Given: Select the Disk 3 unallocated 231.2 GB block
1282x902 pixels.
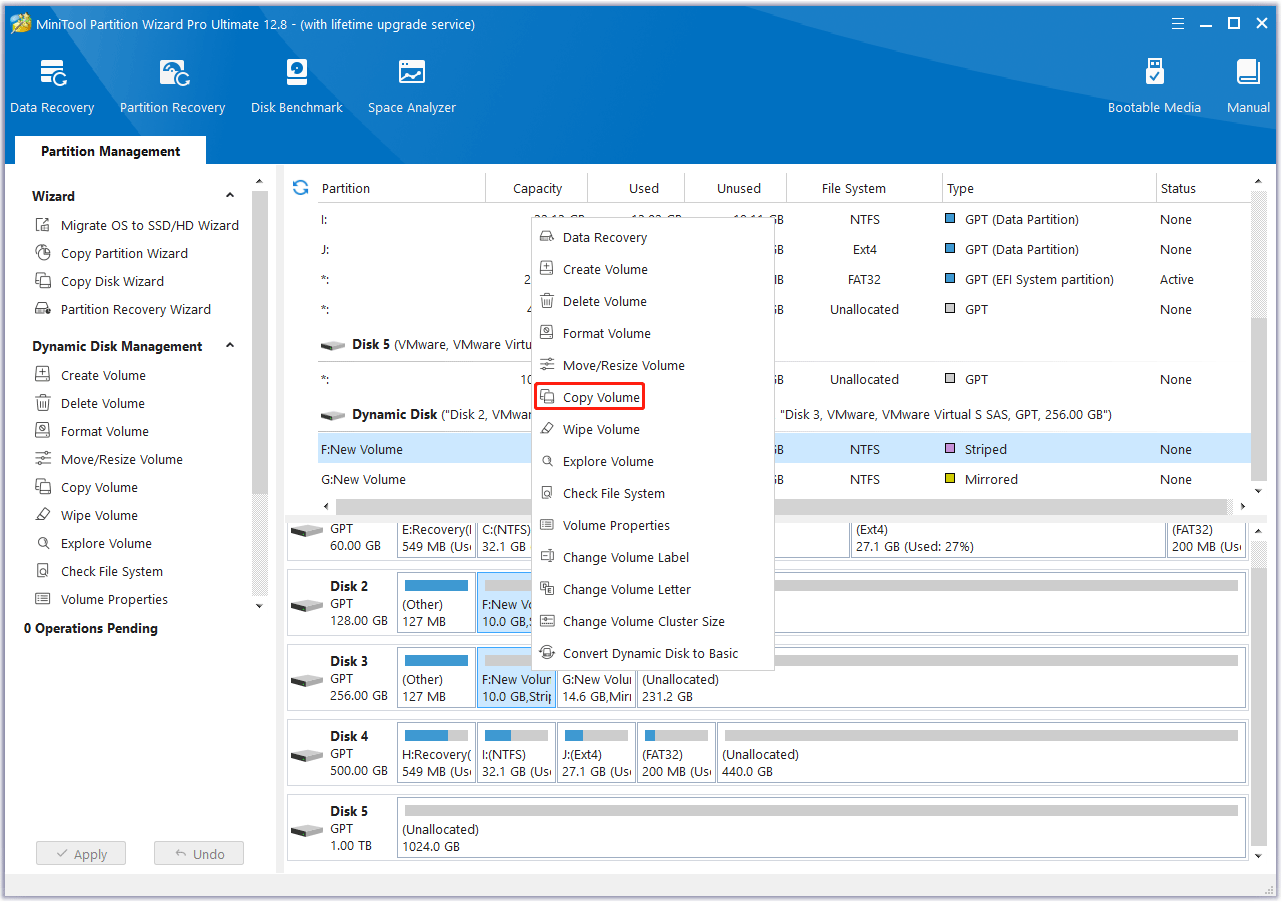Looking at the screenshot, I should pos(942,679).
